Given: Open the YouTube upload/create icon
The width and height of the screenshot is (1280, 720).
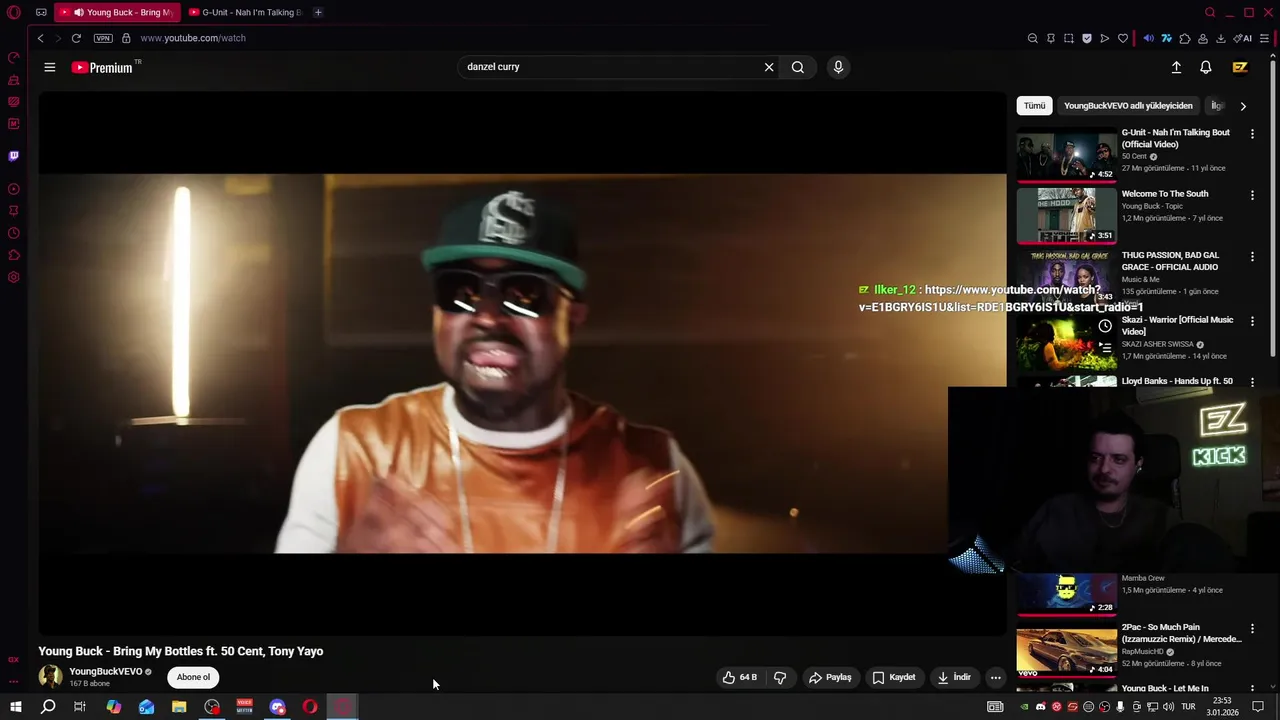Looking at the screenshot, I should [1176, 67].
